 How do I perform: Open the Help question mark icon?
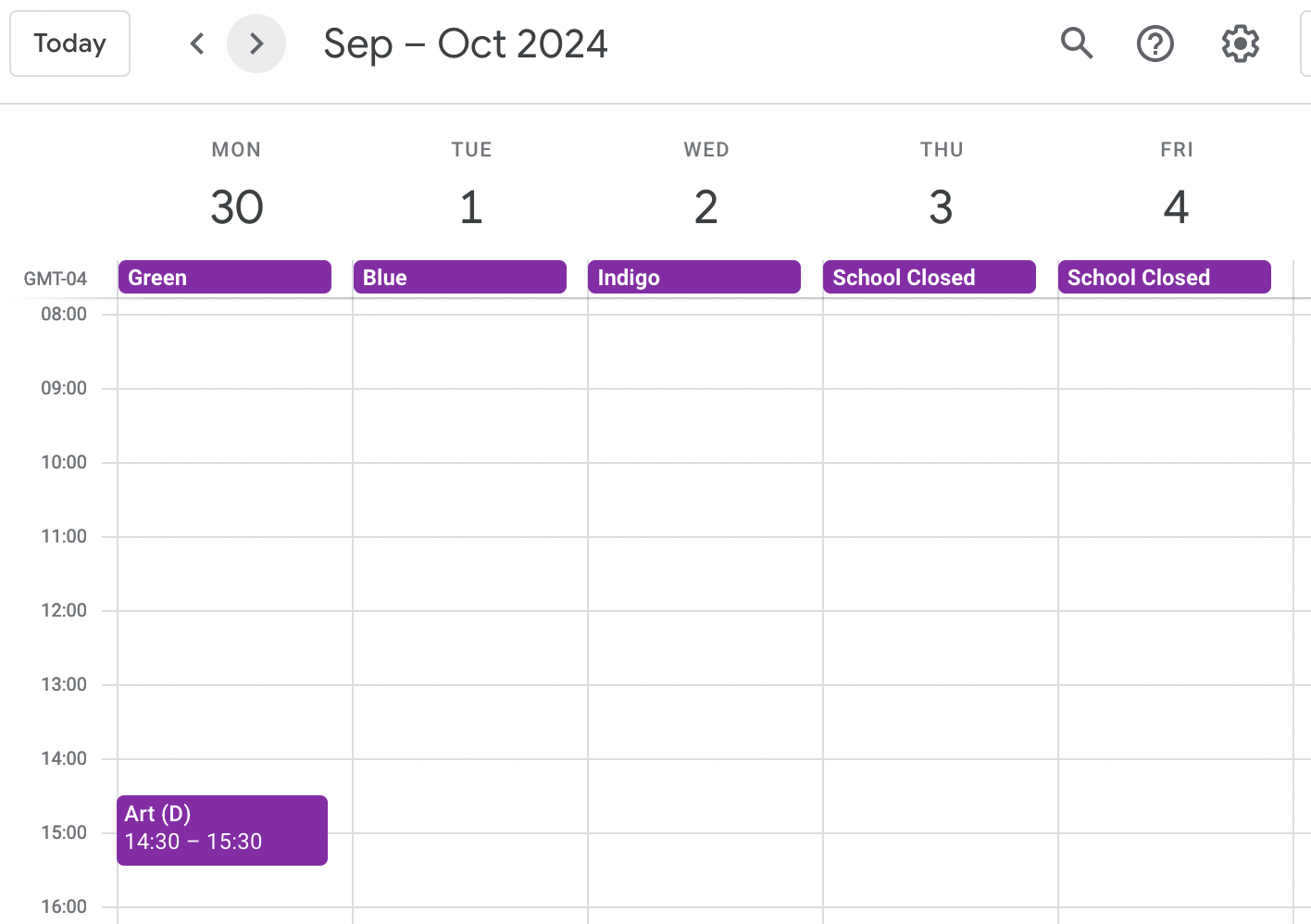click(1155, 44)
